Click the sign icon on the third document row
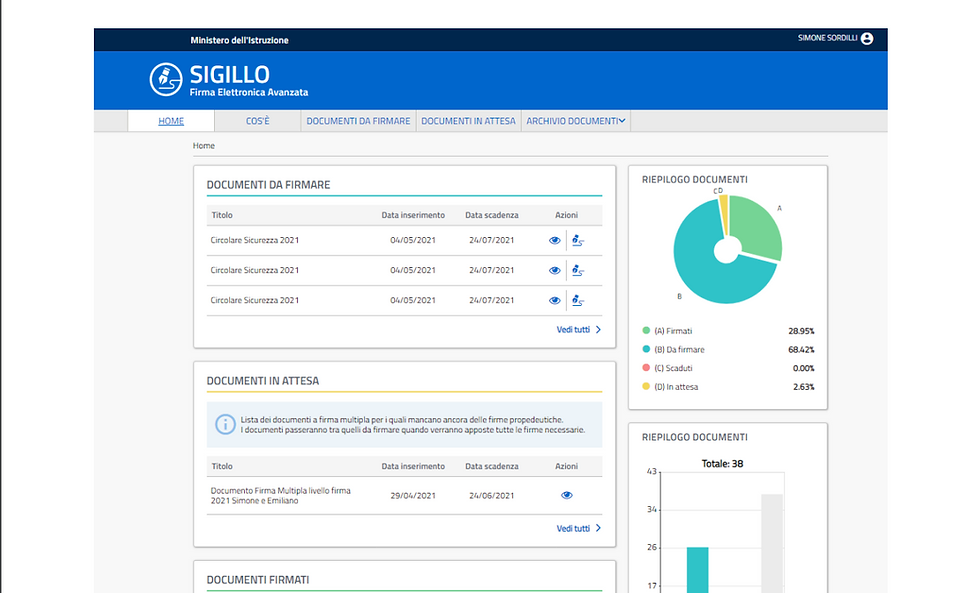 [576, 300]
